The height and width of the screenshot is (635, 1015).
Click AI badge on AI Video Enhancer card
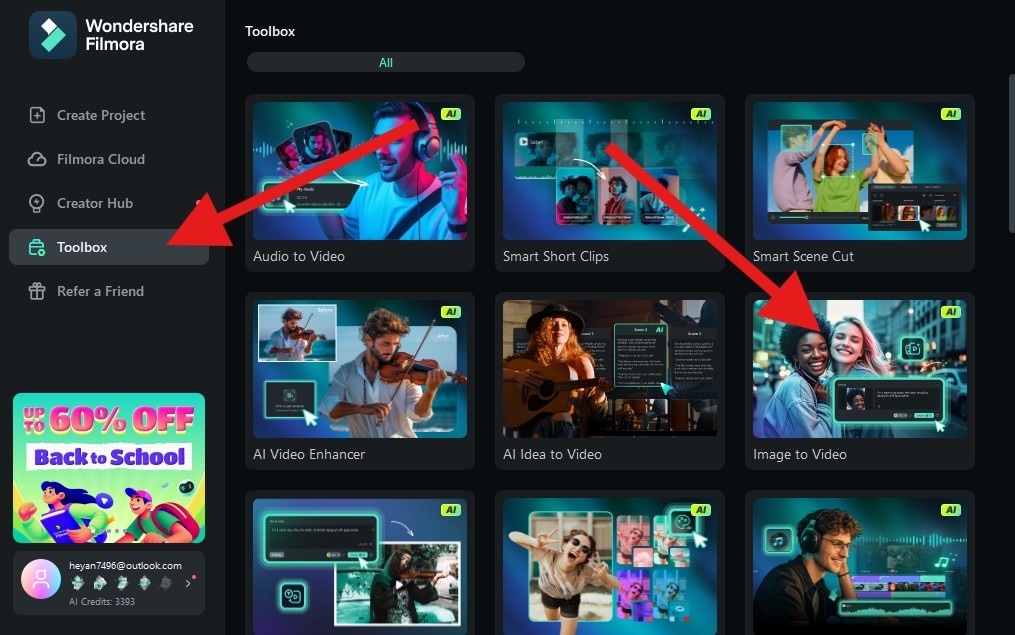451,312
